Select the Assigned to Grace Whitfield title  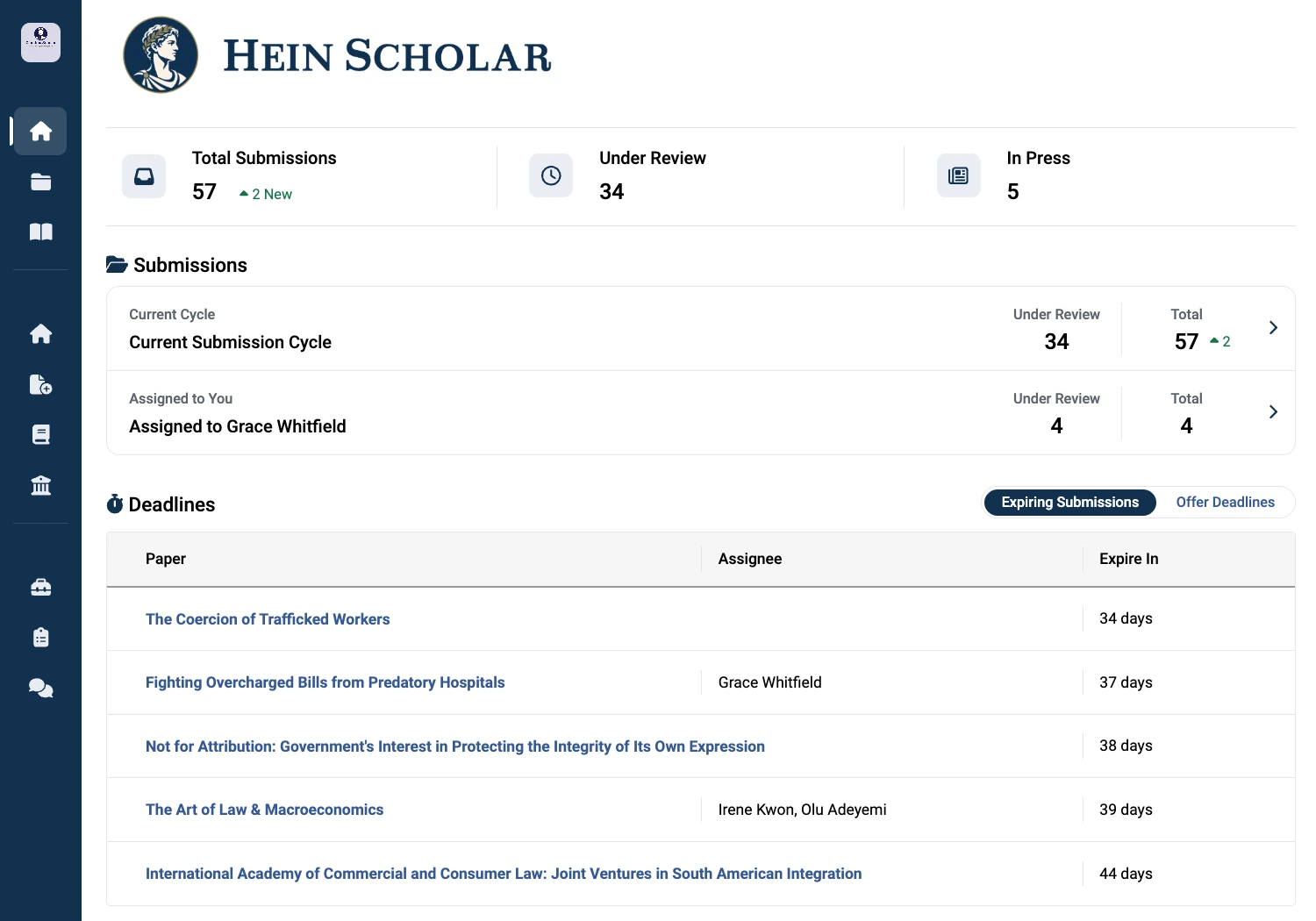(238, 426)
